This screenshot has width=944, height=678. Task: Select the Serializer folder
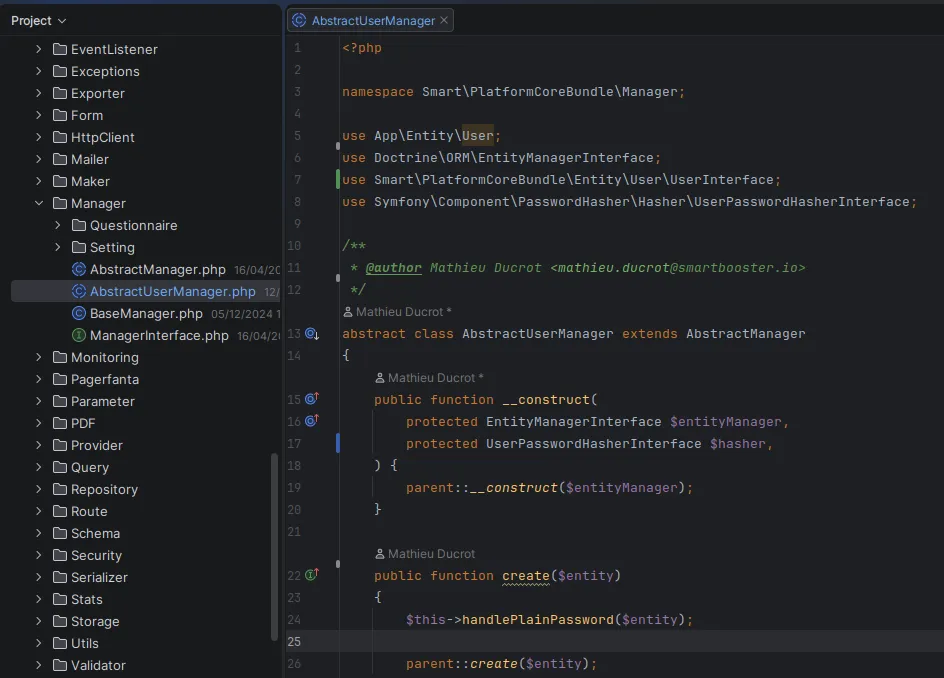[x=99, y=577]
